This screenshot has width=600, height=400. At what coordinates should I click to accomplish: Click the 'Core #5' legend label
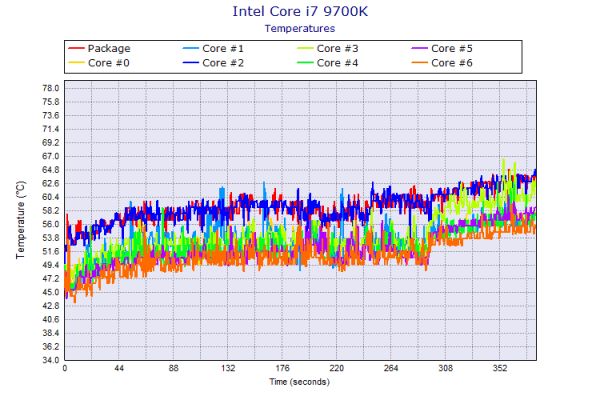[452, 49]
